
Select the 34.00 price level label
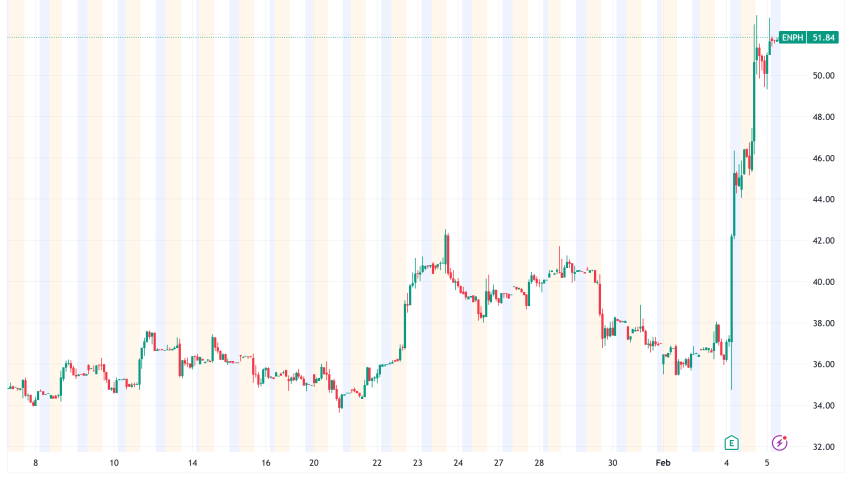824,406
